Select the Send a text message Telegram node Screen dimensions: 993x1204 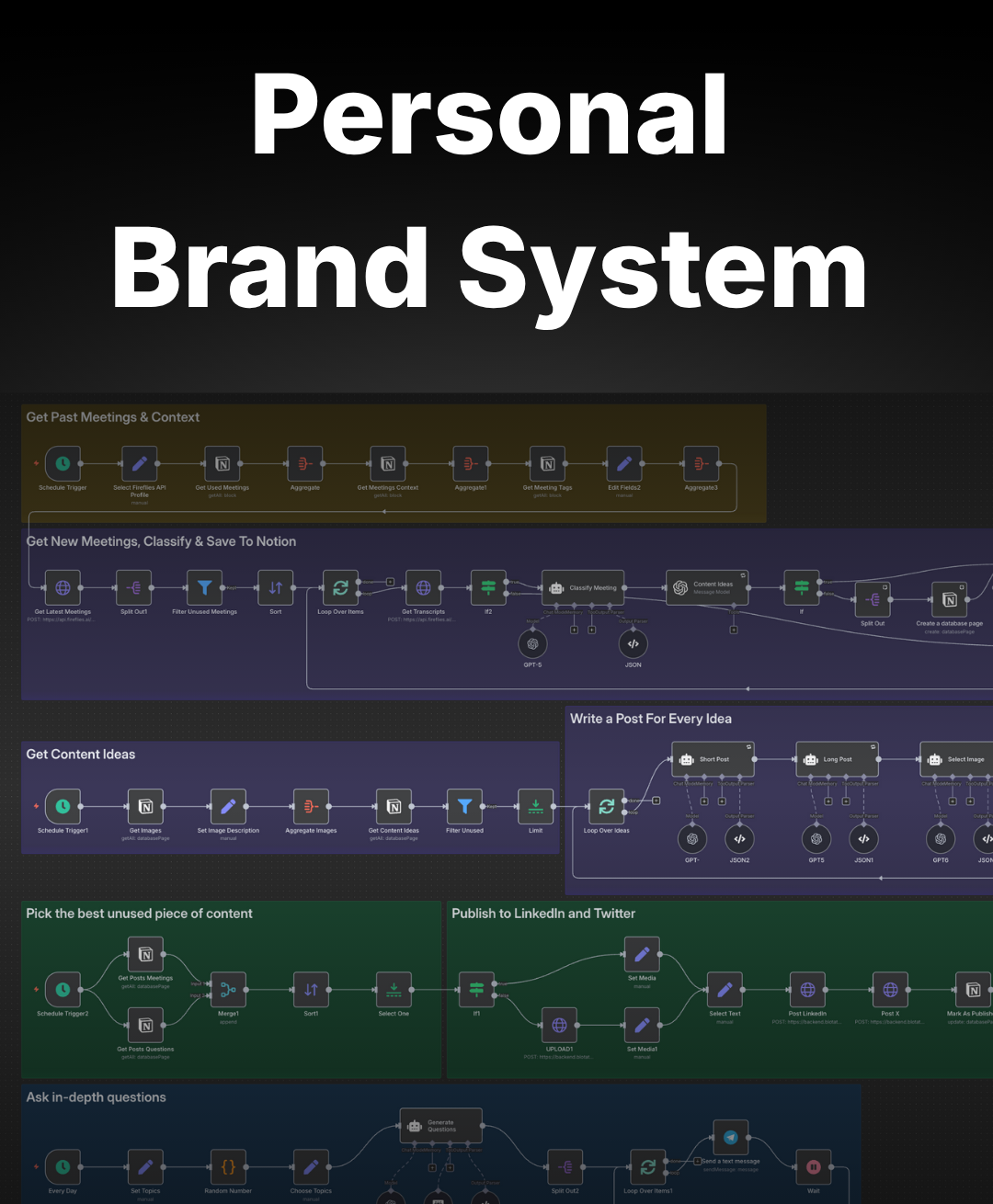coord(731,1137)
